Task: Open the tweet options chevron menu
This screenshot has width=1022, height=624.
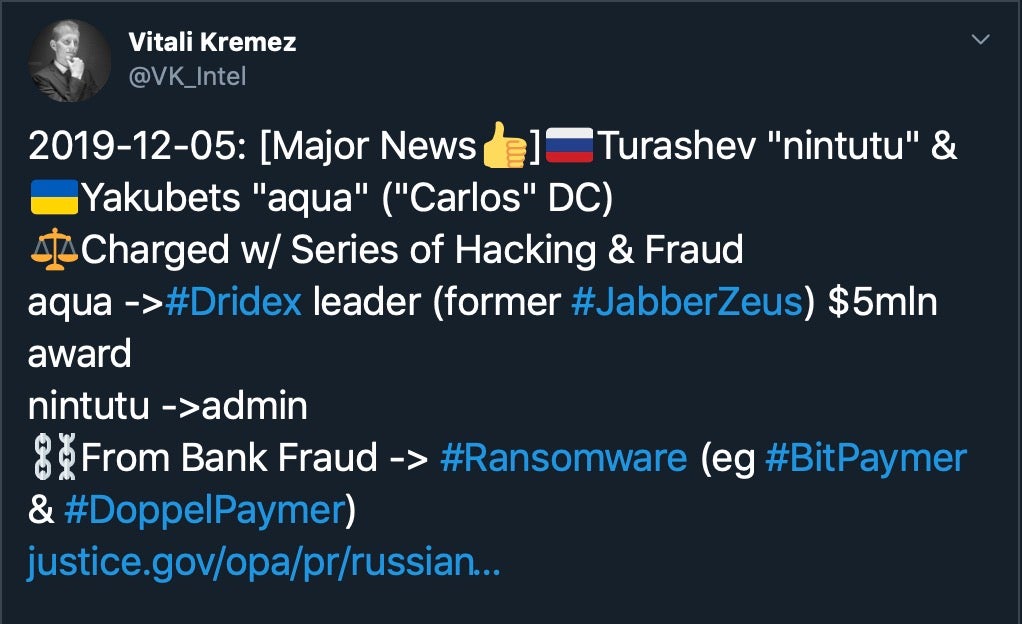Action: (x=980, y=41)
